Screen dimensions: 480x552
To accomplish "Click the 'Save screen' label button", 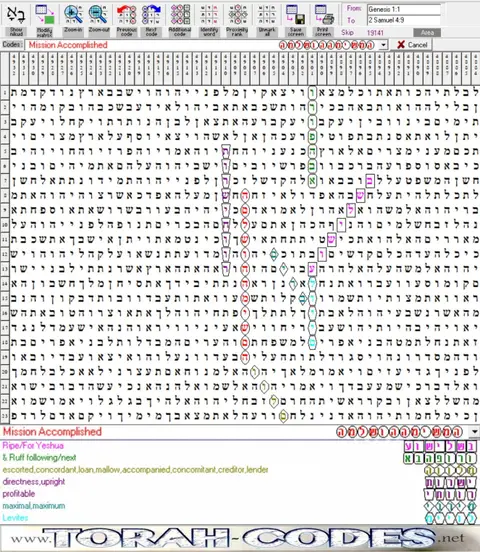I will click(x=295, y=32).
